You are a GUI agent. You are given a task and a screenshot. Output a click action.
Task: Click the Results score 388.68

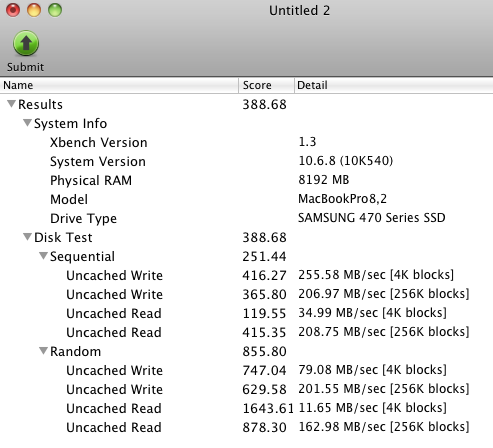tap(264, 104)
